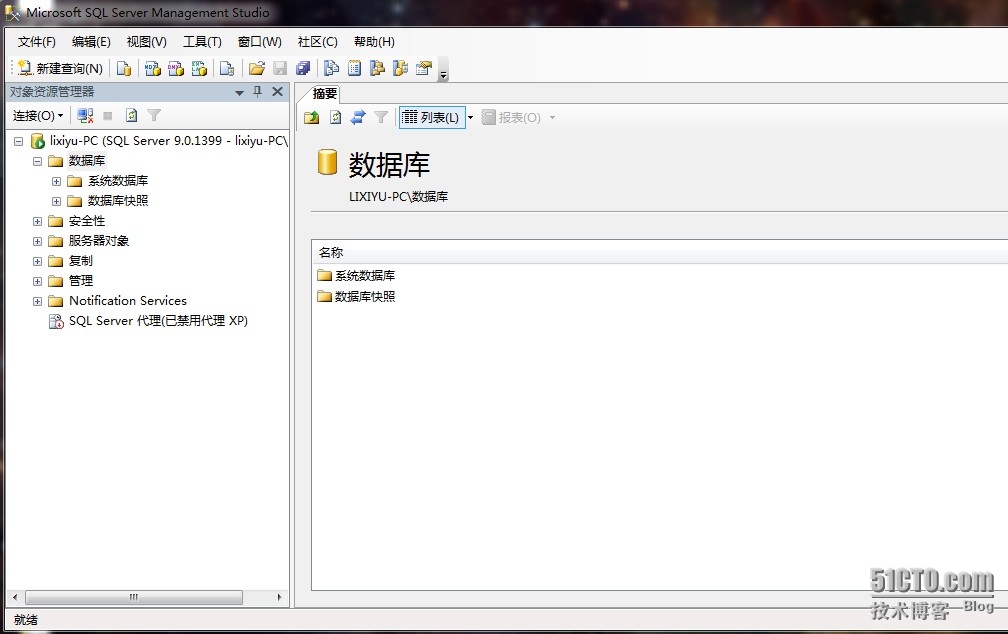Click the Database Engine Query icon in toolbar
Image resolution: width=1008 pixels, height=634 pixels.
(x=123, y=68)
